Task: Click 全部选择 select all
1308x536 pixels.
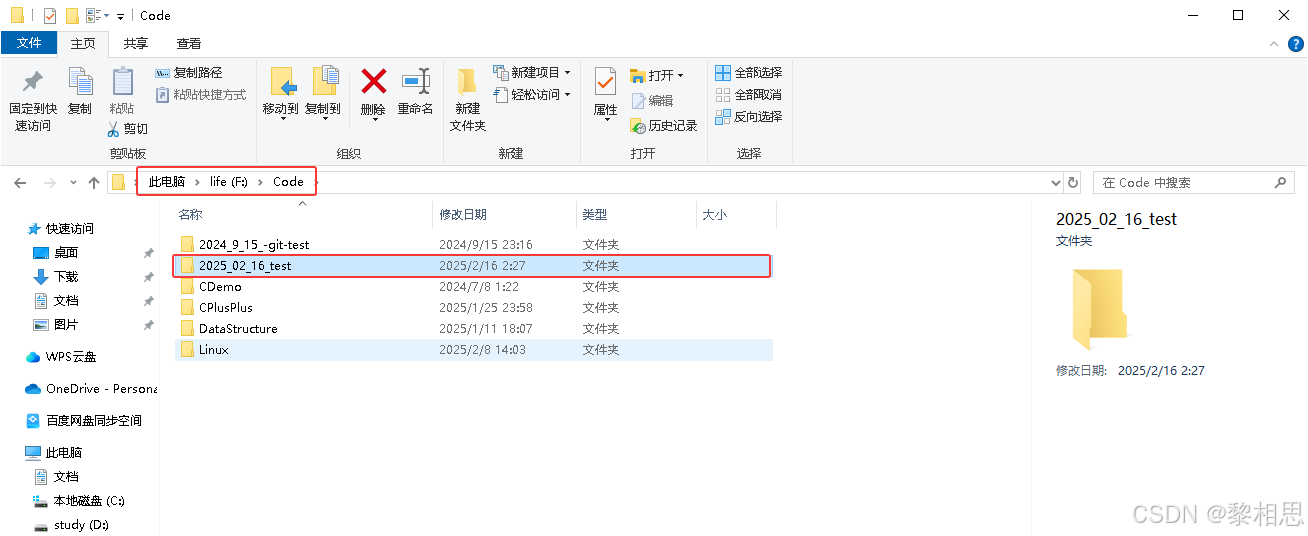Action: pos(749,73)
